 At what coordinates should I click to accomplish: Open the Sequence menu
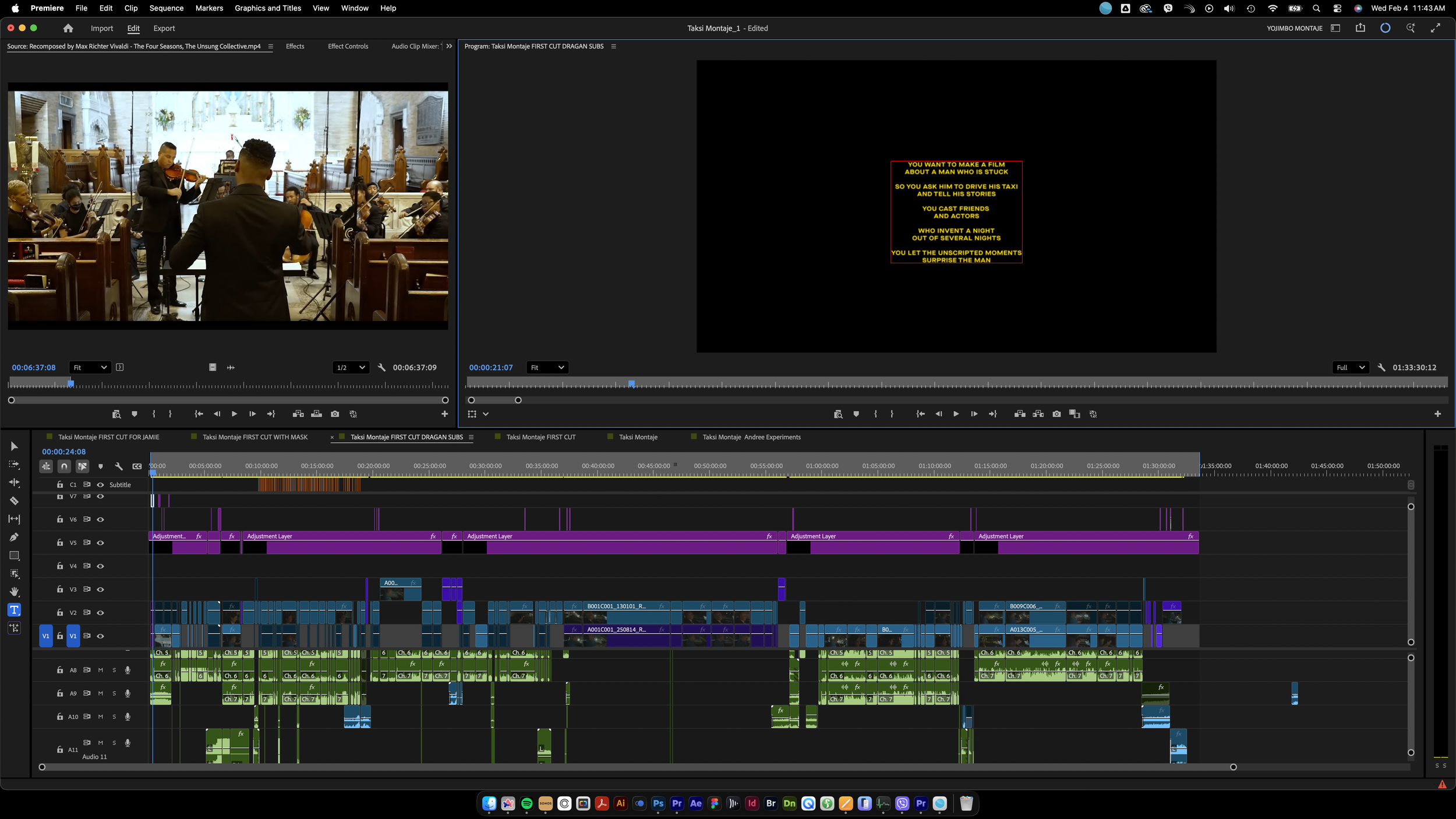(x=166, y=8)
